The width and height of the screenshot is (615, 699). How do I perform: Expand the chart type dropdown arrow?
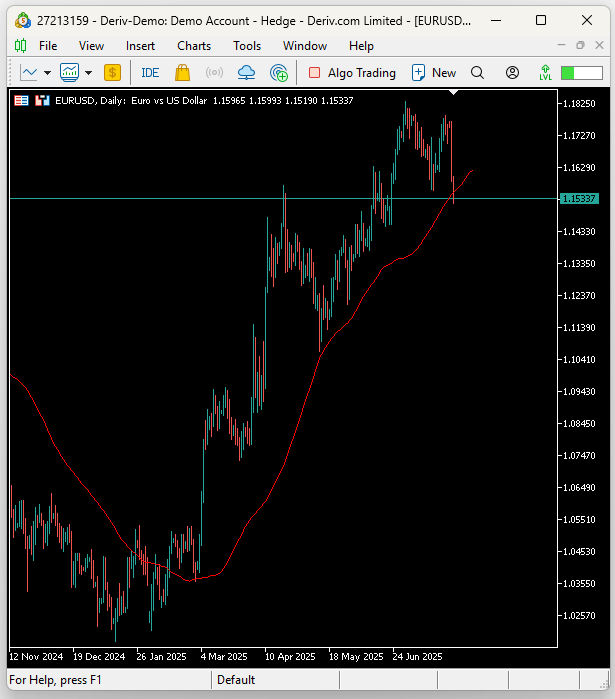click(x=47, y=73)
